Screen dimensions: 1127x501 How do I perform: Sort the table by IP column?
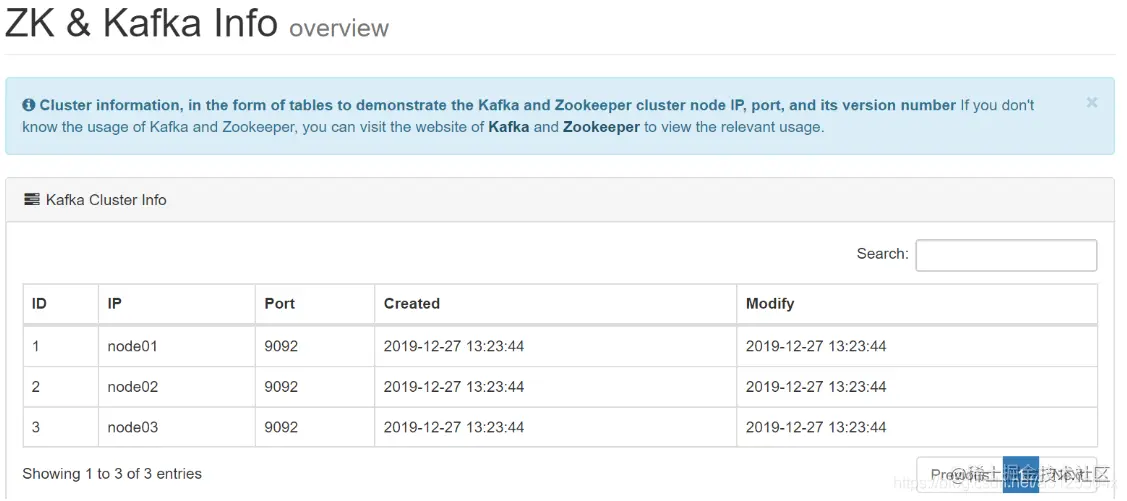(115, 303)
